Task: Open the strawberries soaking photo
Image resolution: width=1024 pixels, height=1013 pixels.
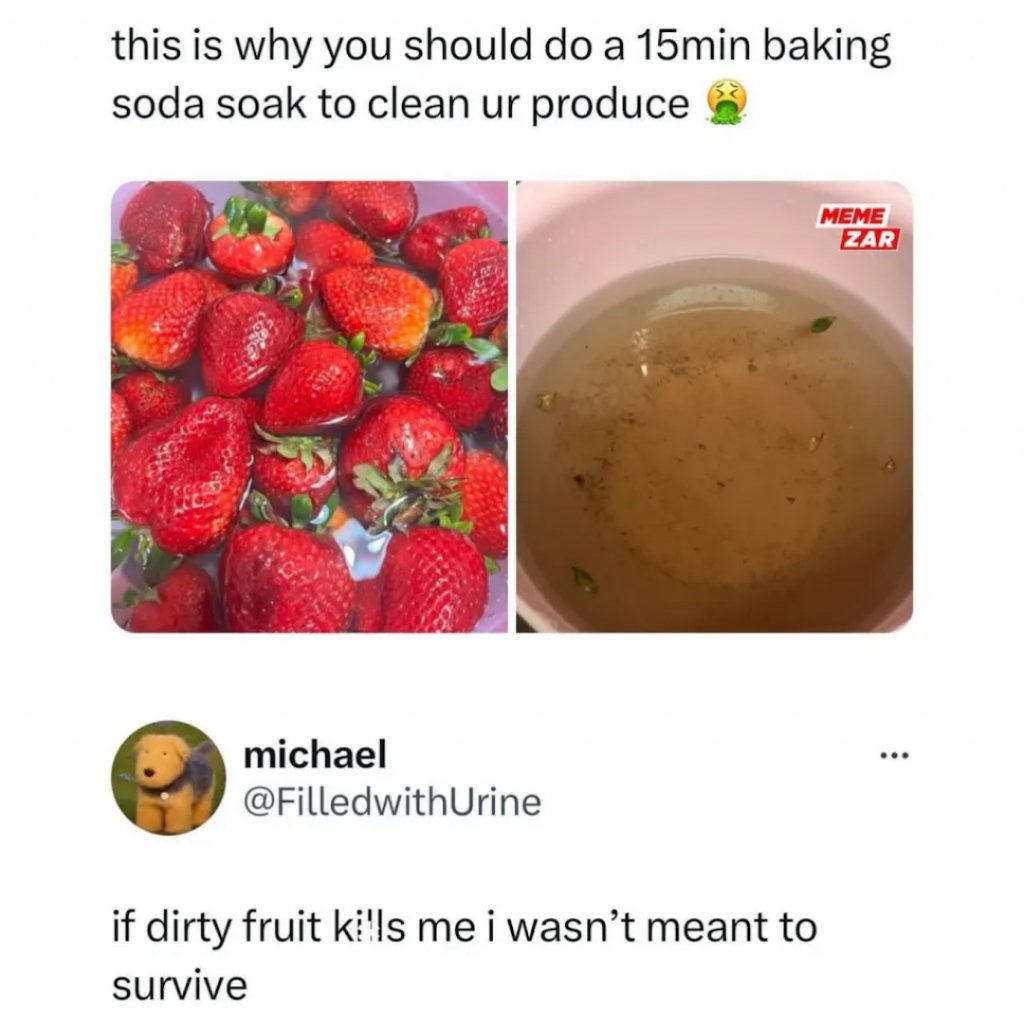Action: tap(309, 406)
